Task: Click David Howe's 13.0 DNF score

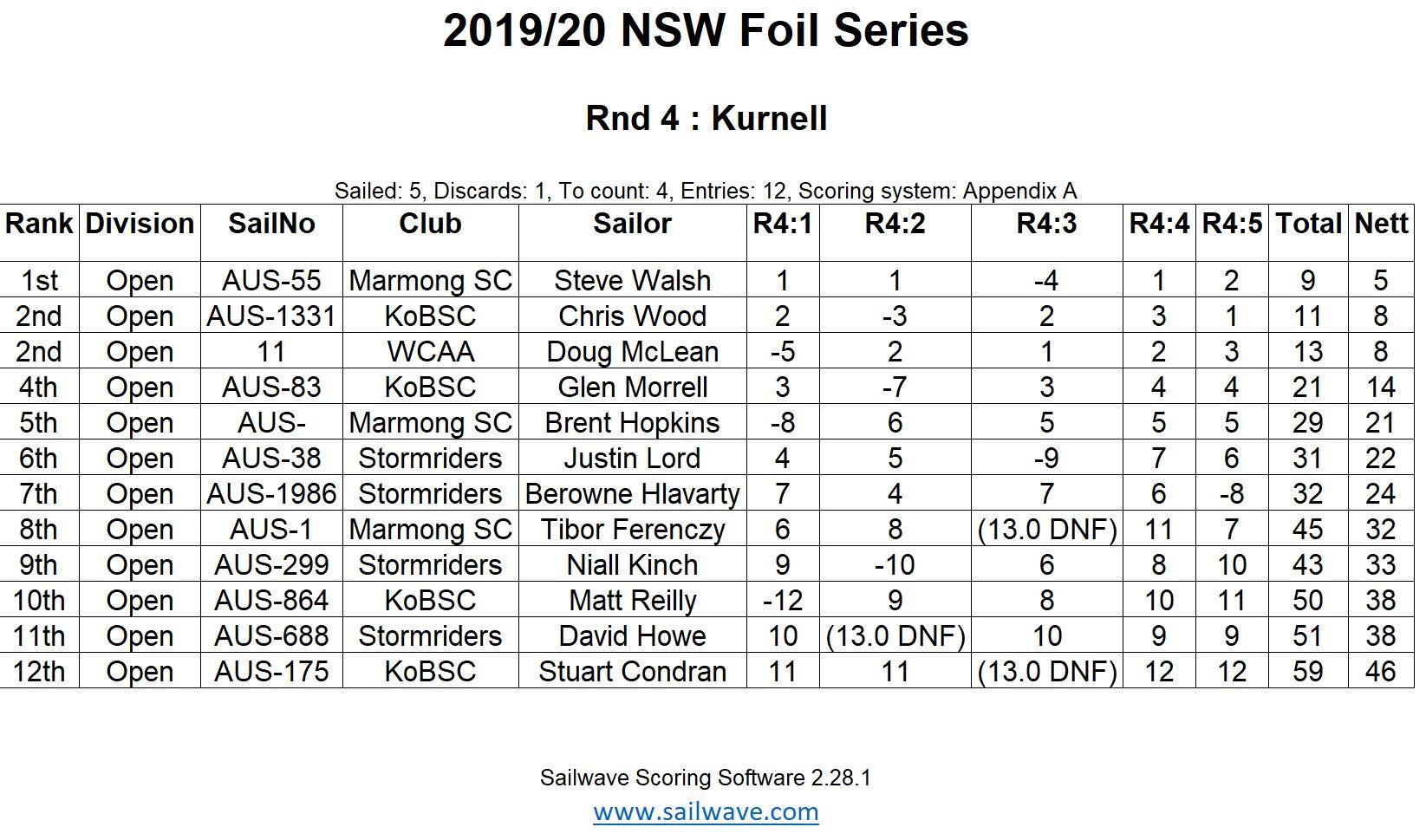Action: tap(895, 636)
